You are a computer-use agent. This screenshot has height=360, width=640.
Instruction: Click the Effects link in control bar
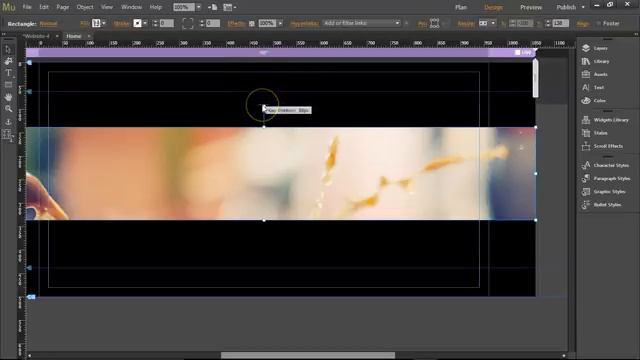point(236,24)
